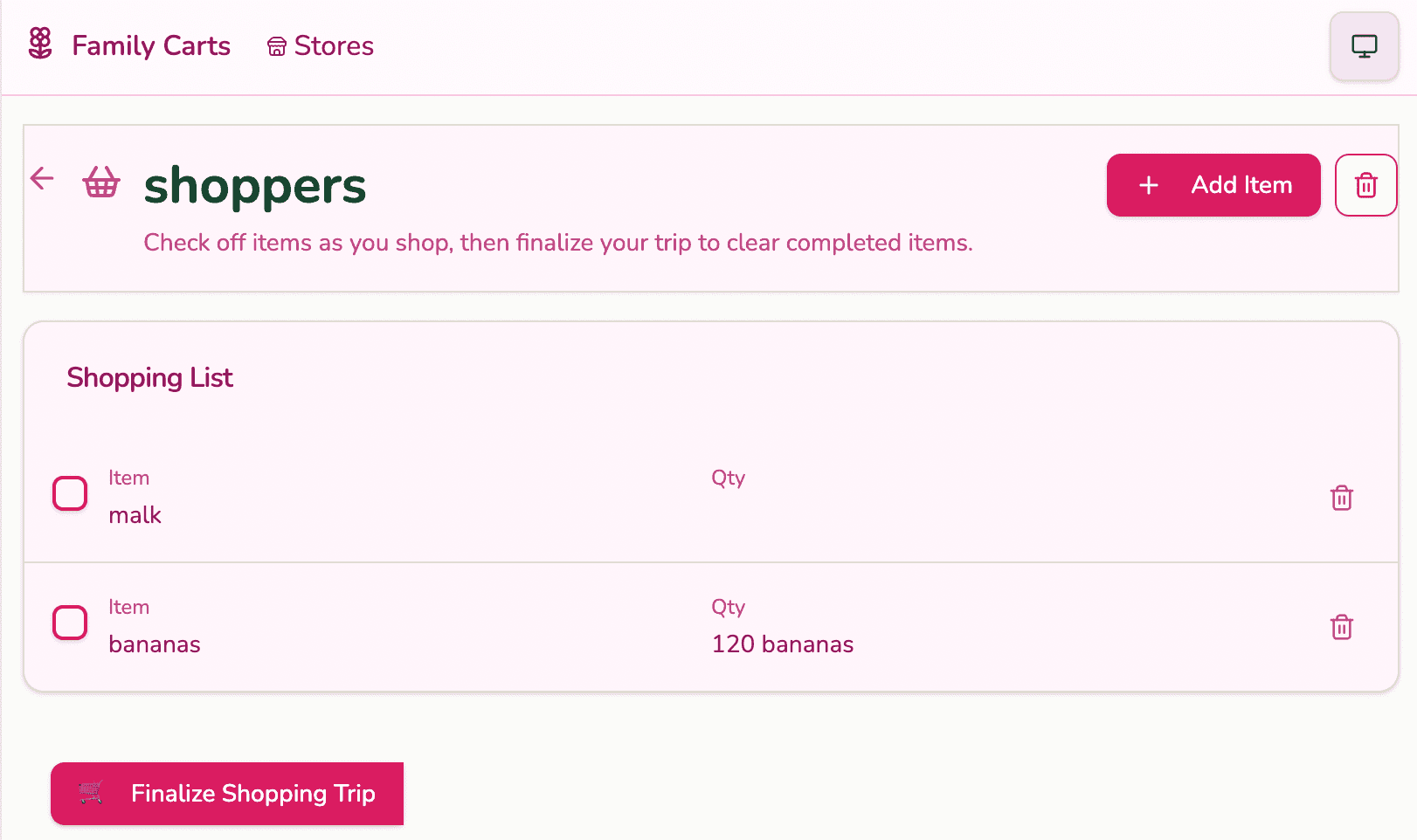Remove the bananas item using trash icon
1417x840 pixels.
pyautogui.click(x=1341, y=627)
